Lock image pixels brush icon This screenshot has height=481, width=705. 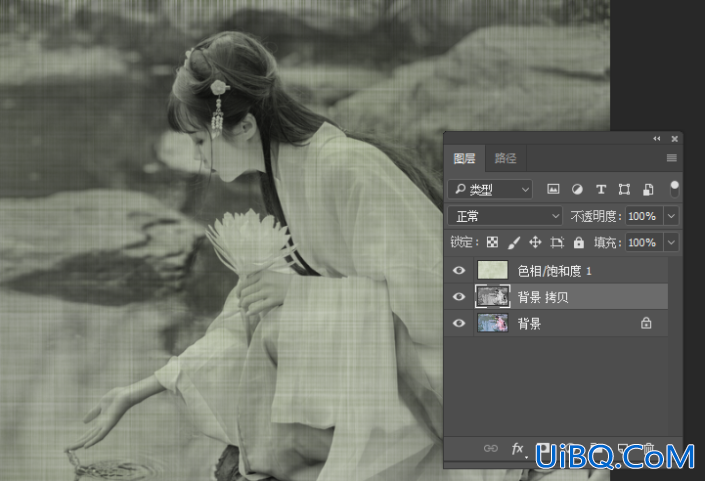tap(514, 243)
